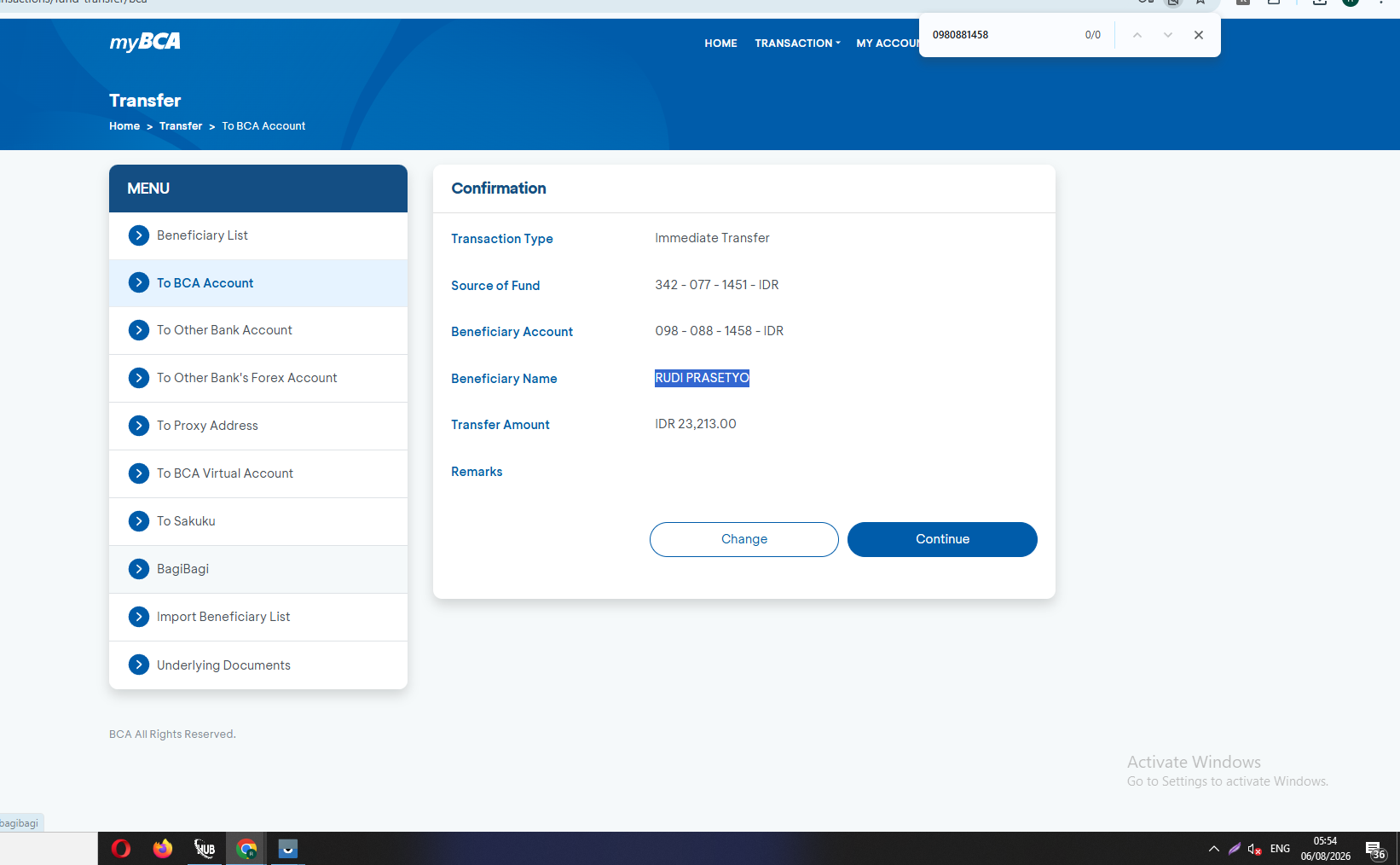This screenshot has height=865, width=1400.
Task: Click arrow icon beside To Other Bank's Forex Account
Action: click(139, 378)
